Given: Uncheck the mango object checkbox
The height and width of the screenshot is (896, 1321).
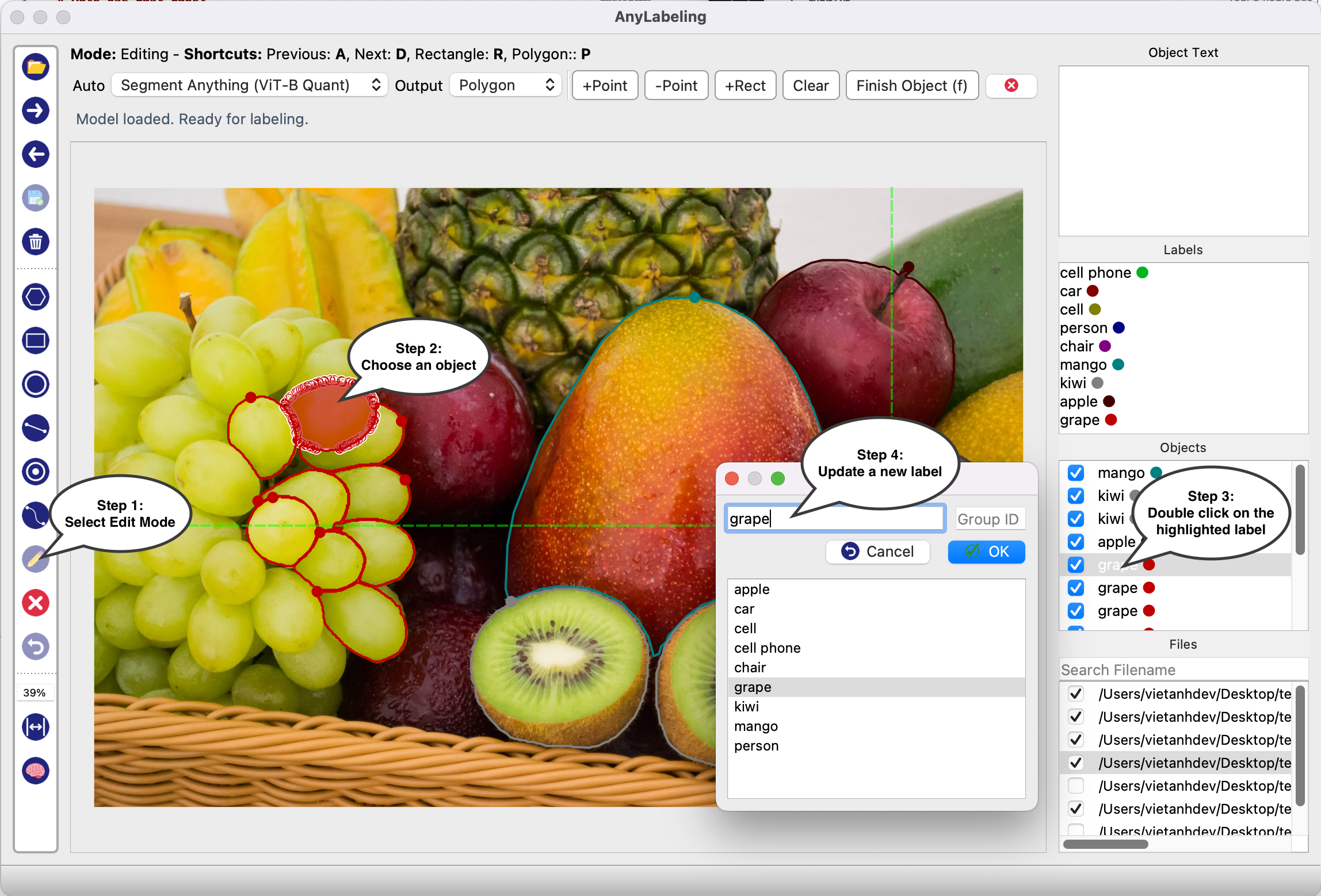Looking at the screenshot, I should point(1075,473).
